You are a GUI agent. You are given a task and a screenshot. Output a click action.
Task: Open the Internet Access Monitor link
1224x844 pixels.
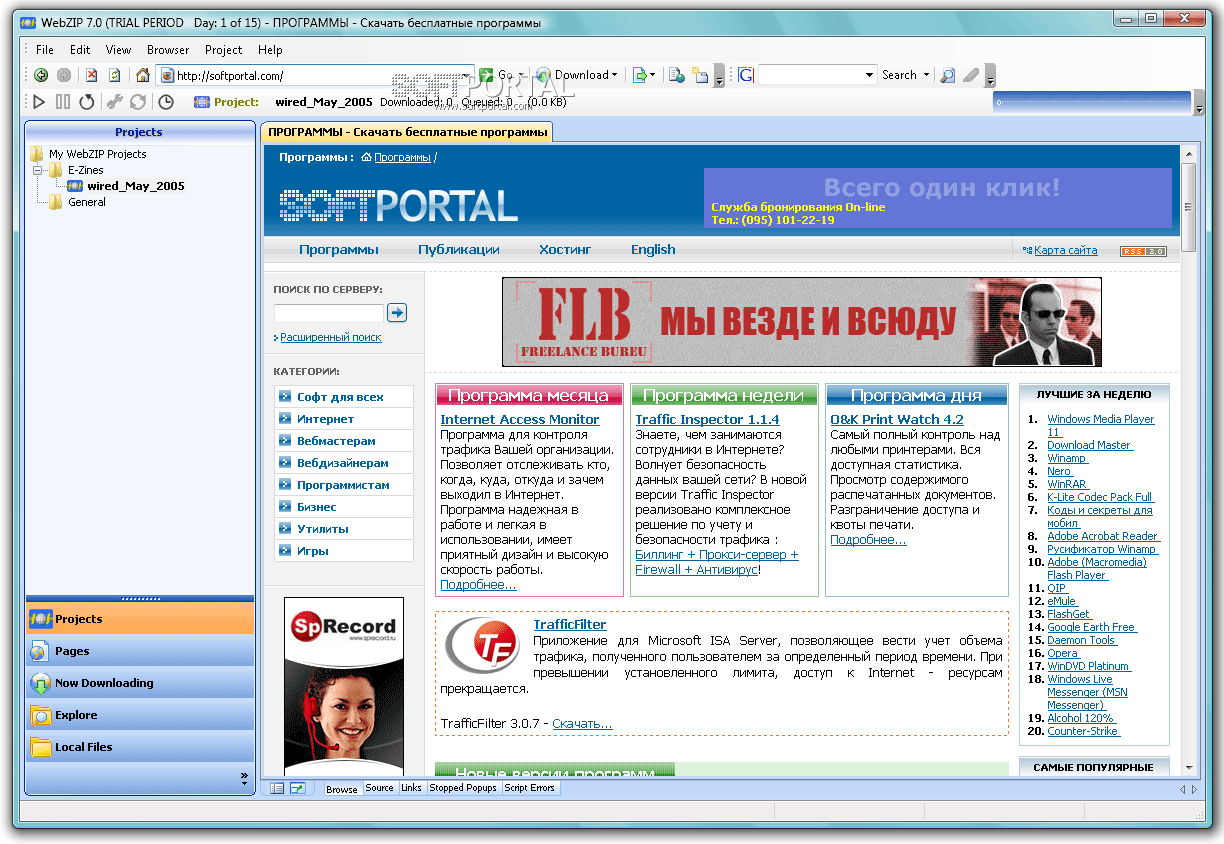click(520, 420)
